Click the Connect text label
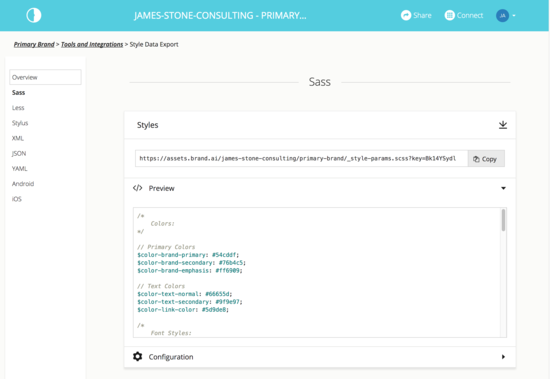Screen dimensions: 550x379 coord(470,15)
